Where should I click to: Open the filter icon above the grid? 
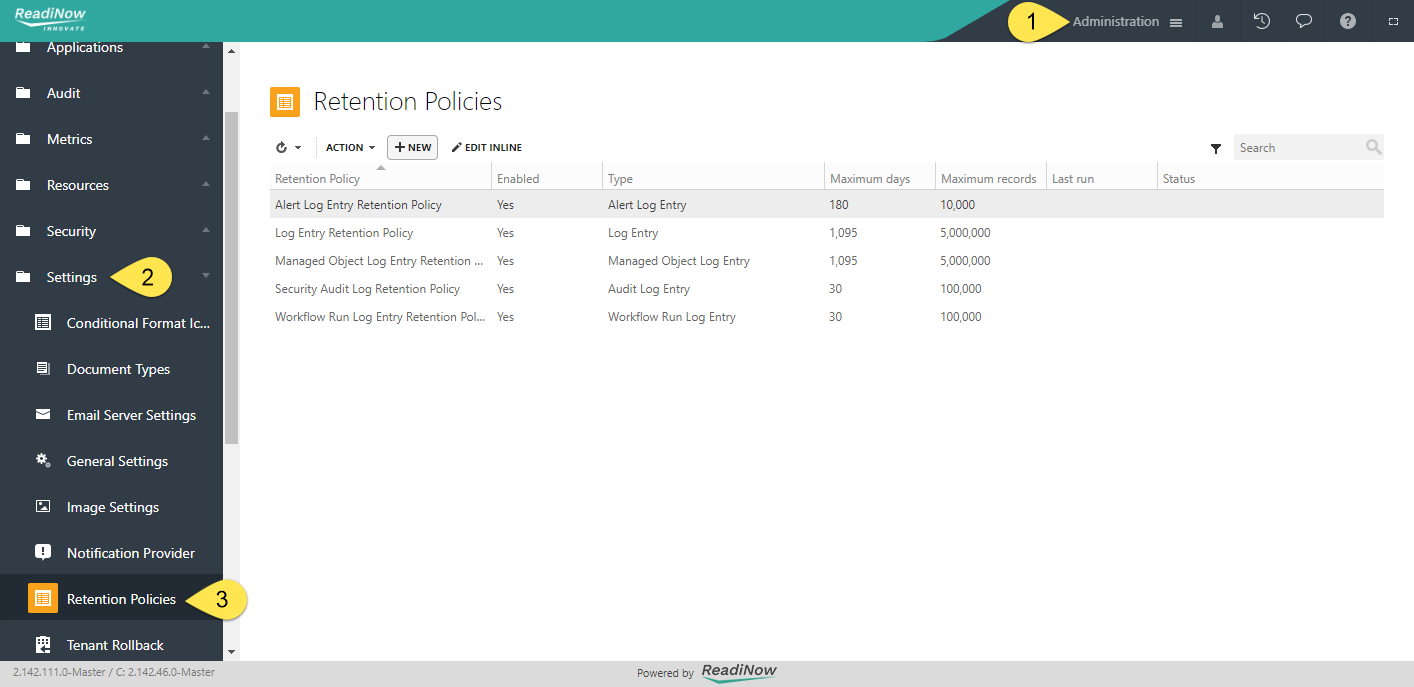[1216, 147]
